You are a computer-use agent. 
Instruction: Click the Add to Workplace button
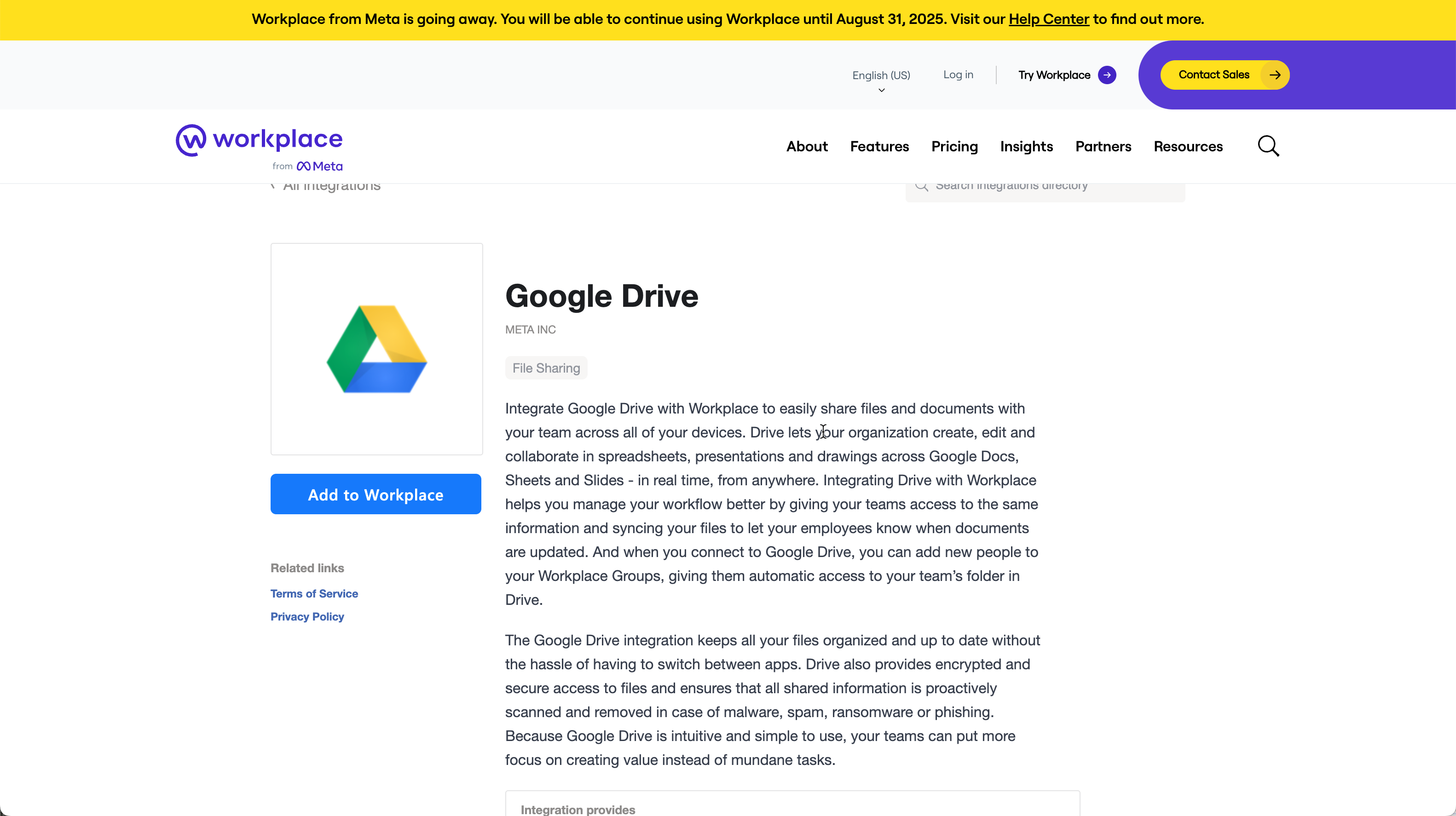pyautogui.click(x=376, y=494)
